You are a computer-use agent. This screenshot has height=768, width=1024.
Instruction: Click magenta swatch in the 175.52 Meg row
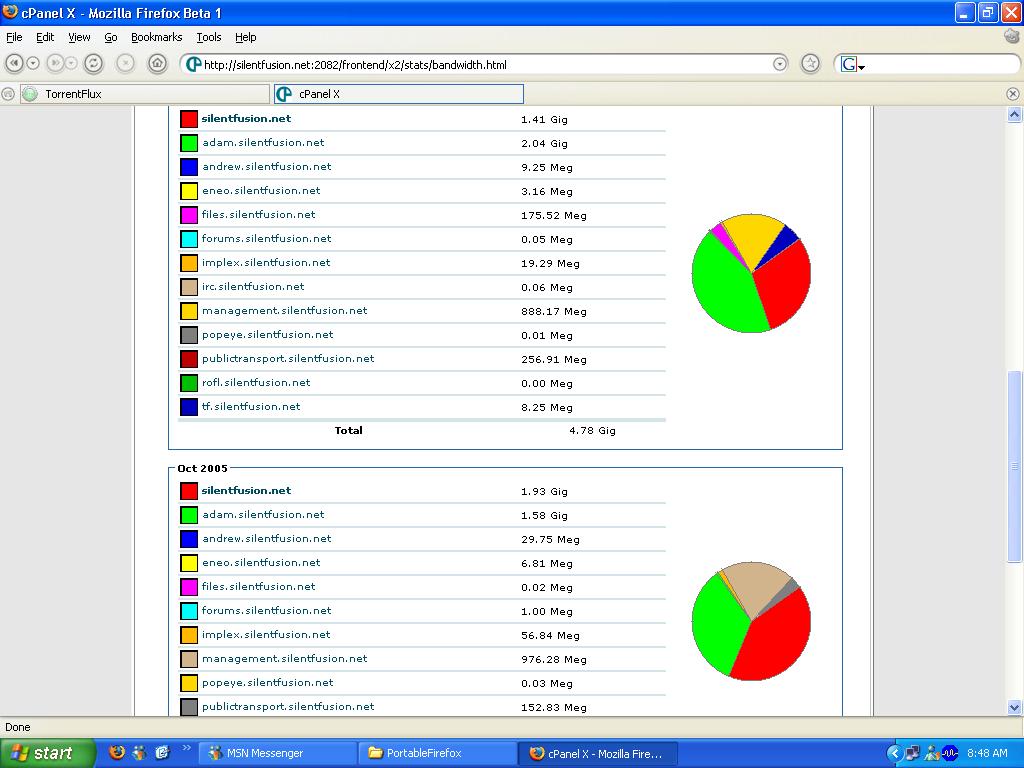[189, 215]
